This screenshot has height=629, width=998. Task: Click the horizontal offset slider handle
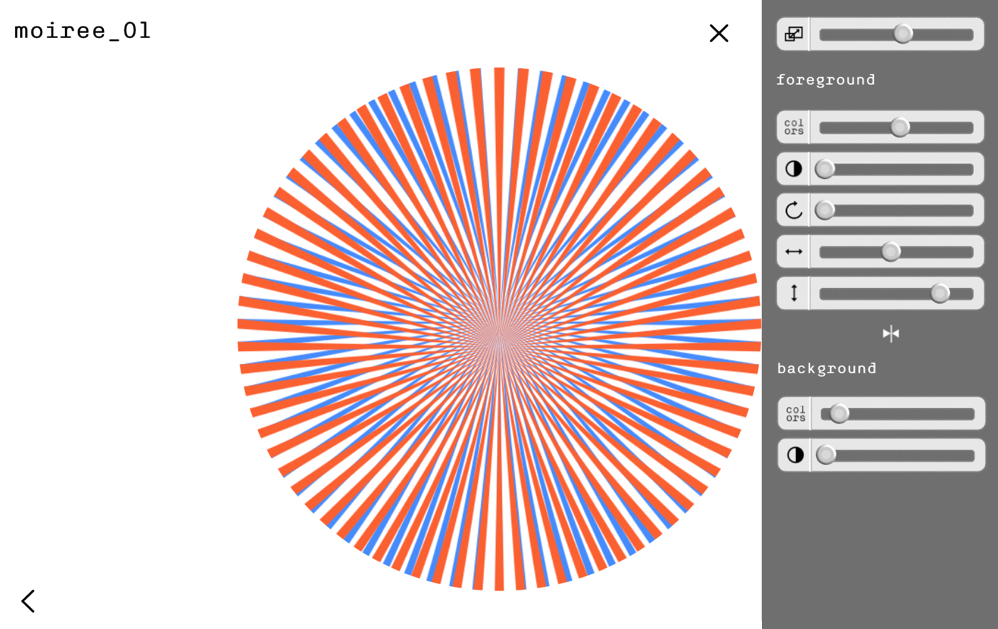(x=891, y=252)
